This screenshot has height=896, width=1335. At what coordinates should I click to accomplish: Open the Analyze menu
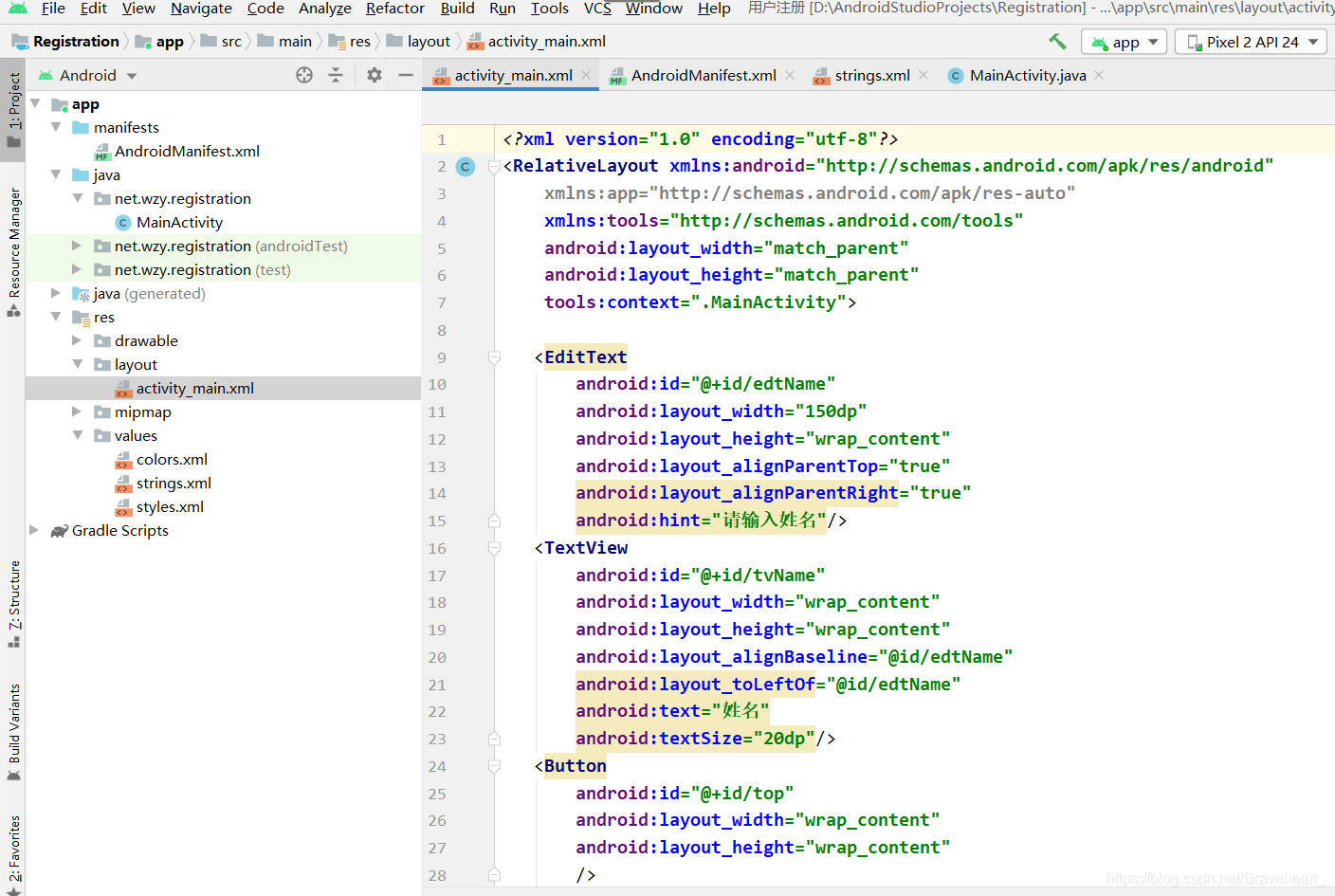[325, 9]
